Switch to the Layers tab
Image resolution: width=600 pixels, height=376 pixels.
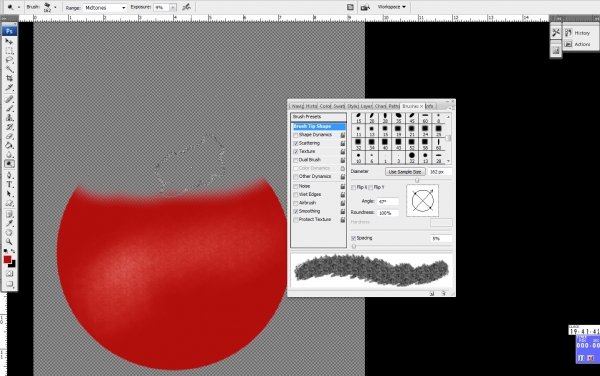[x=366, y=106]
